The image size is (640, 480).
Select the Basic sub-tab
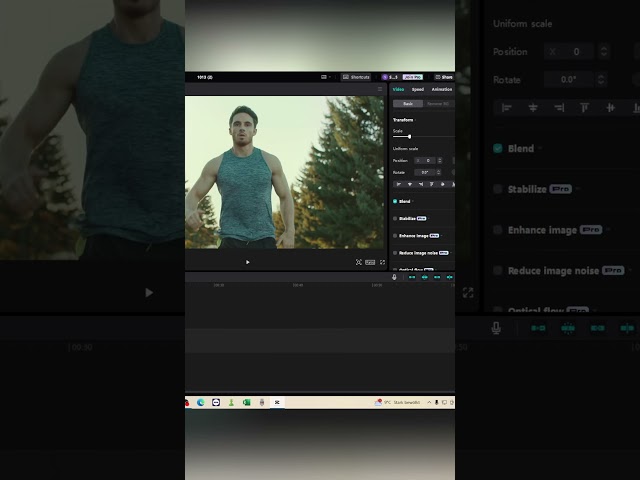408,104
